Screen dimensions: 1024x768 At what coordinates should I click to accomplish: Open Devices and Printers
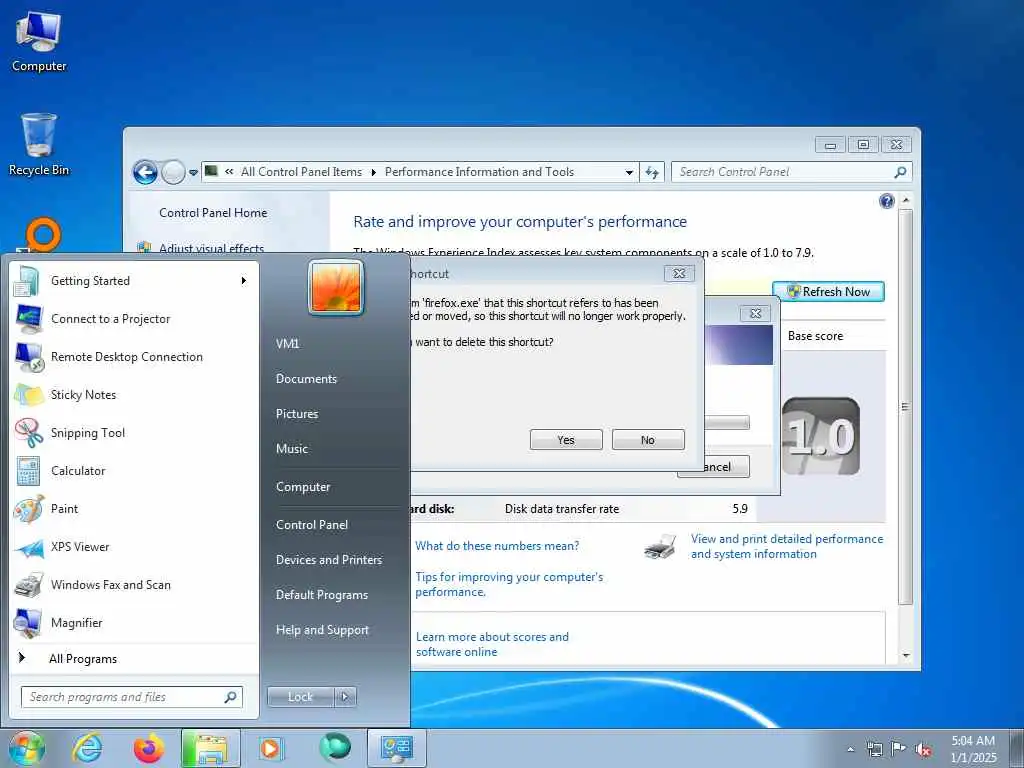click(329, 560)
